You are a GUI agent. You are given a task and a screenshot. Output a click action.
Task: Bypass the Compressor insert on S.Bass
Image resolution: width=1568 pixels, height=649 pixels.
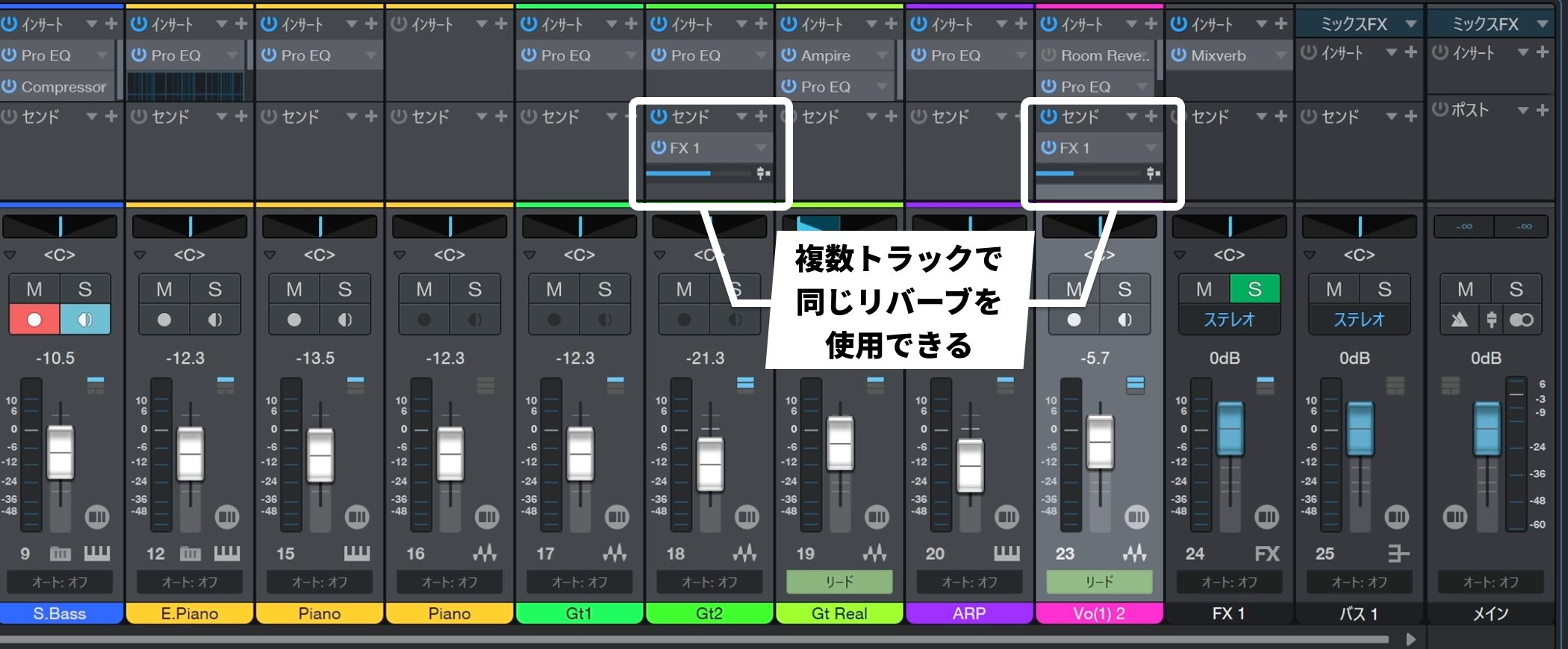pos(10,87)
